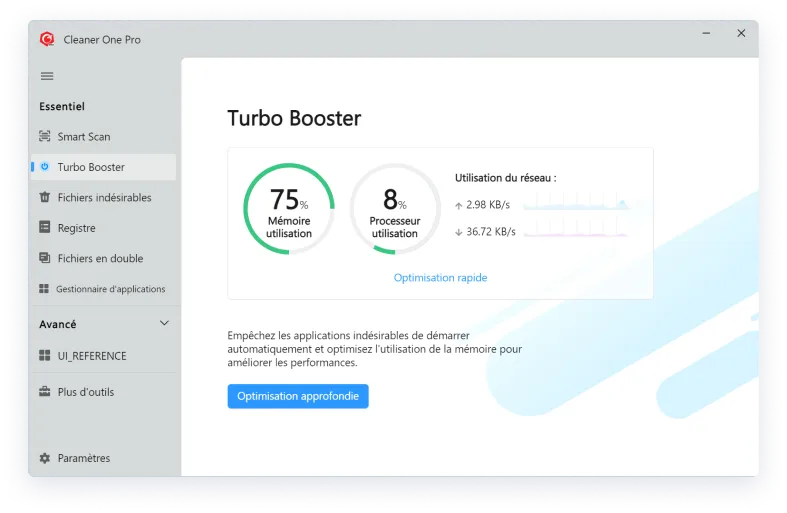
Task: Click the Fichiers indésirables trash icon
Action: [44, 198]
